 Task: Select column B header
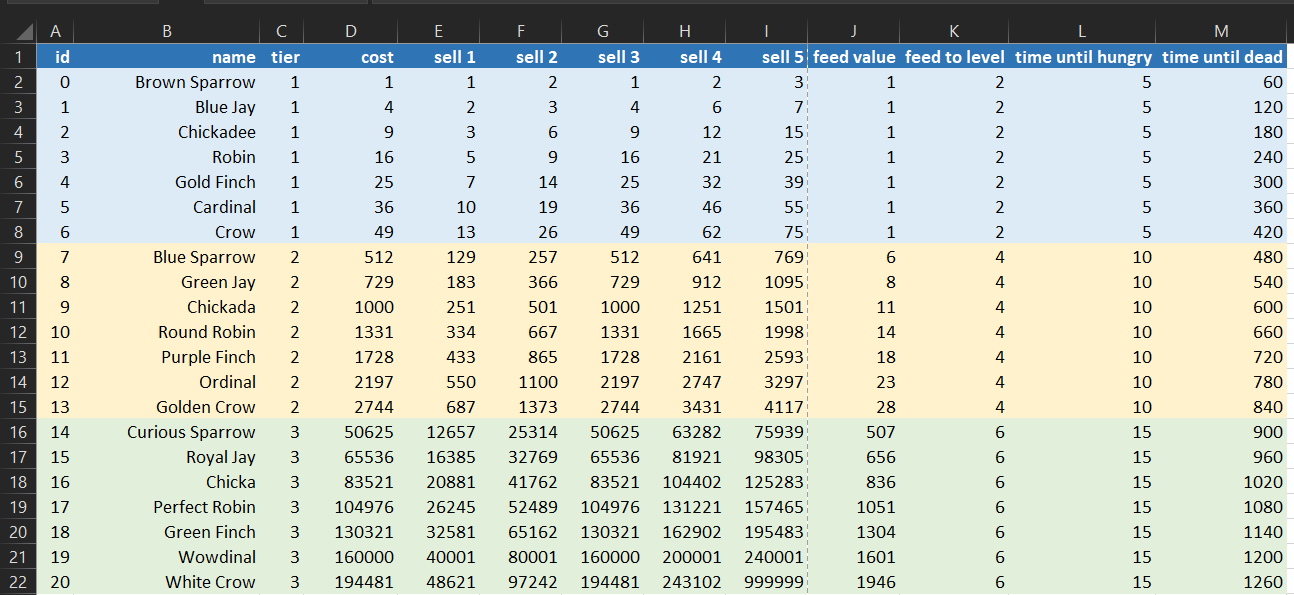167,32
